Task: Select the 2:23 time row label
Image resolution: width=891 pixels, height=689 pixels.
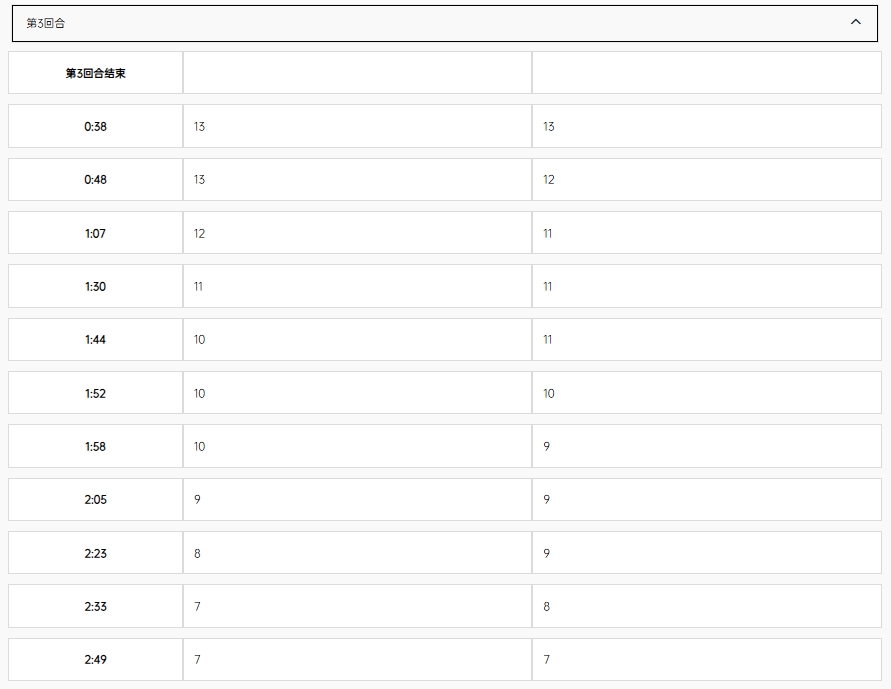Action: 95,553
